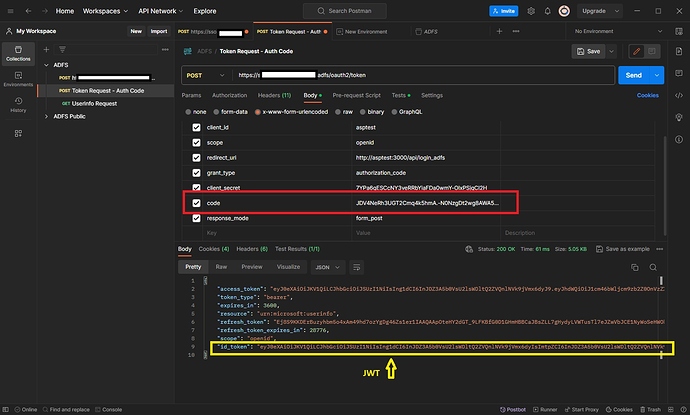The width and height of the screenshot is (690, 415).
Task: Open the settings gear icon
Action: point(531,11)
